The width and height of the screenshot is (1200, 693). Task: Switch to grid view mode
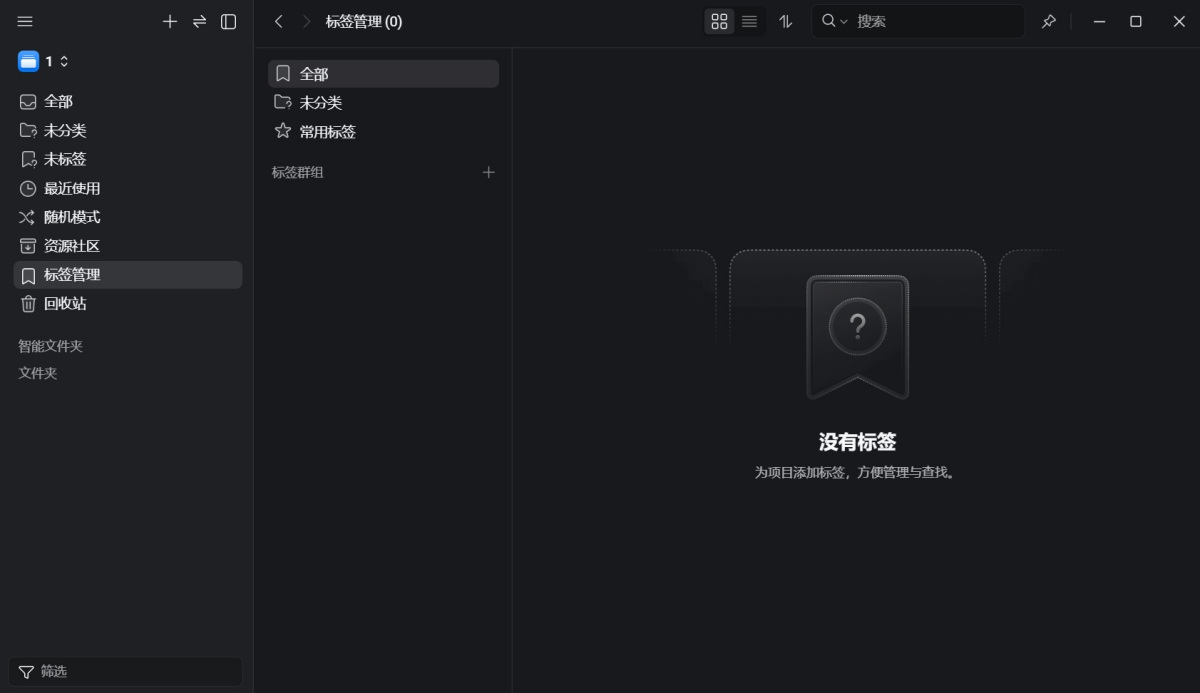719,21
